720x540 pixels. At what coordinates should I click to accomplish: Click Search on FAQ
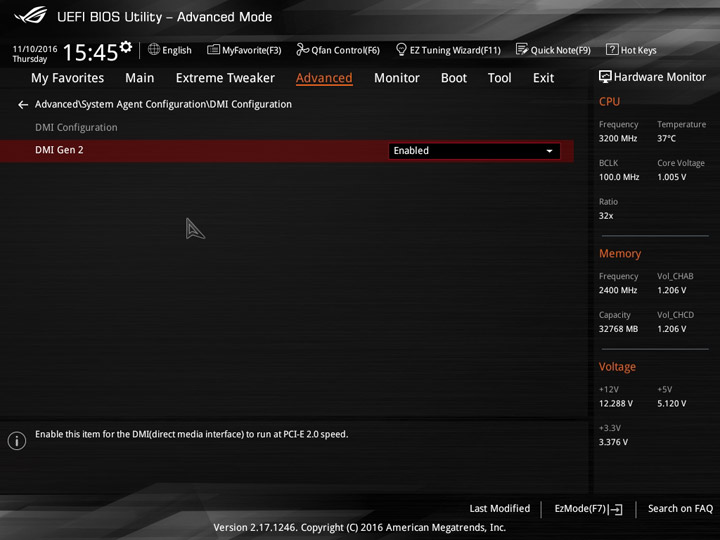[681, 508]
